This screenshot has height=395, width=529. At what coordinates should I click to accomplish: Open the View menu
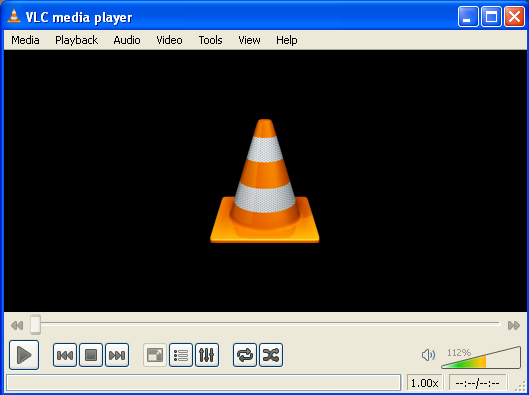tap(249, 40)
